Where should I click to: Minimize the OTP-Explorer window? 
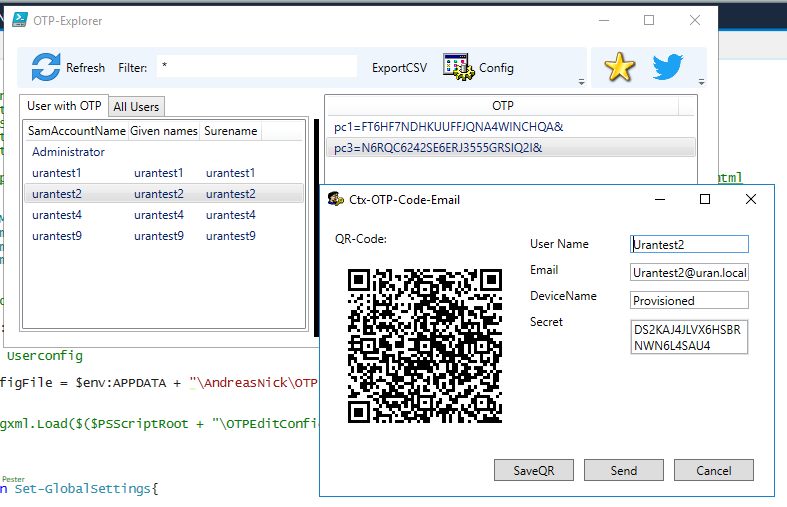click(x=604, y=21)
